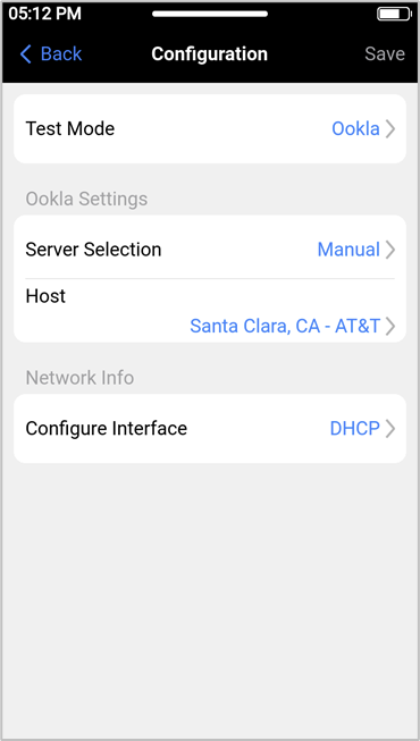Tap the back arrow chevron icon
420x741 pixels.
click(x=26, y=54)
